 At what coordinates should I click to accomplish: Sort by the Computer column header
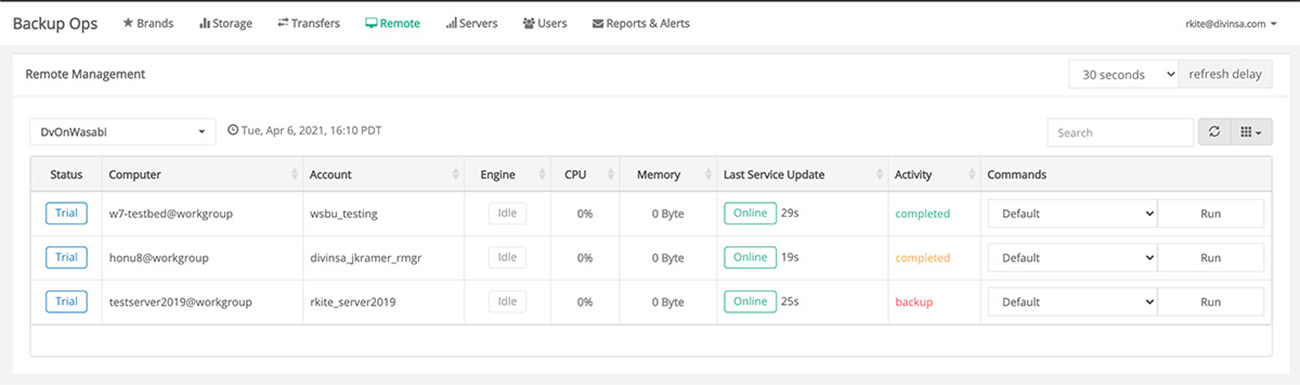[203, 174]
